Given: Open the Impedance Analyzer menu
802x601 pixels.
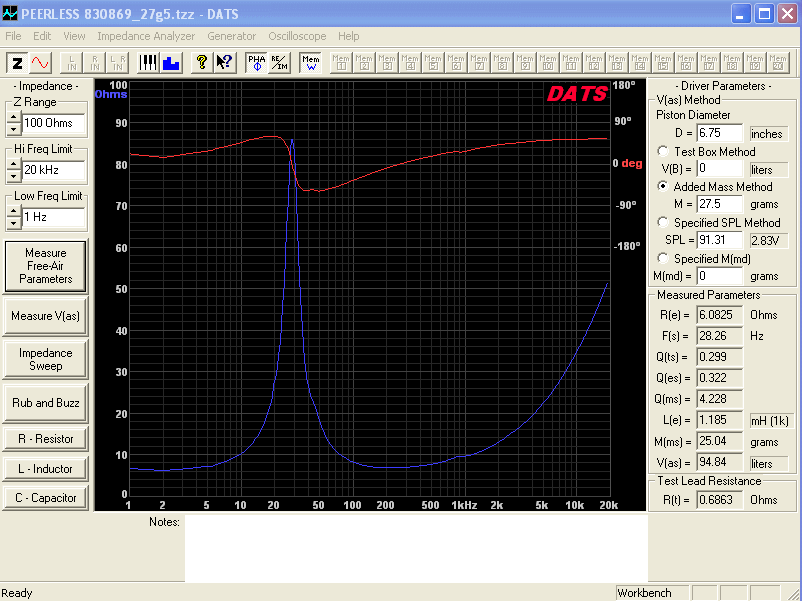Looking at the screenshot, I should pyautogui.click(x=146, y=36).
